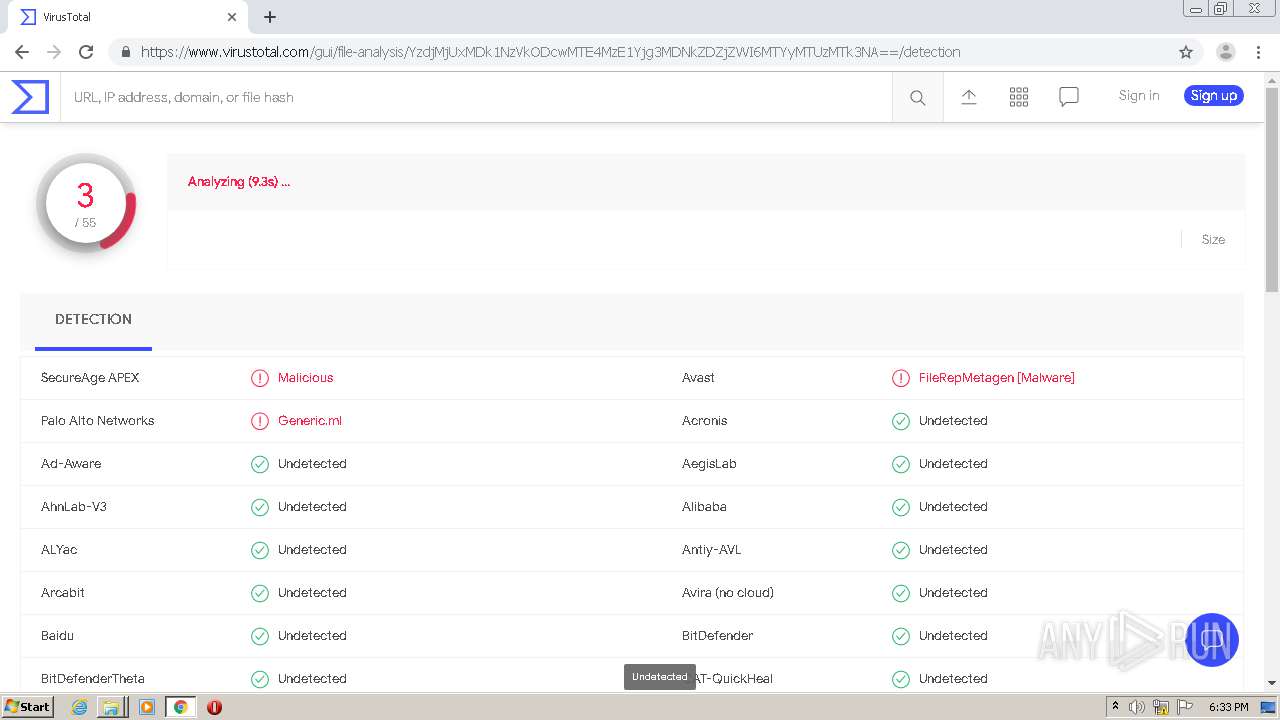
Task: Click Sign in link
Action: tap(1139, 96)
